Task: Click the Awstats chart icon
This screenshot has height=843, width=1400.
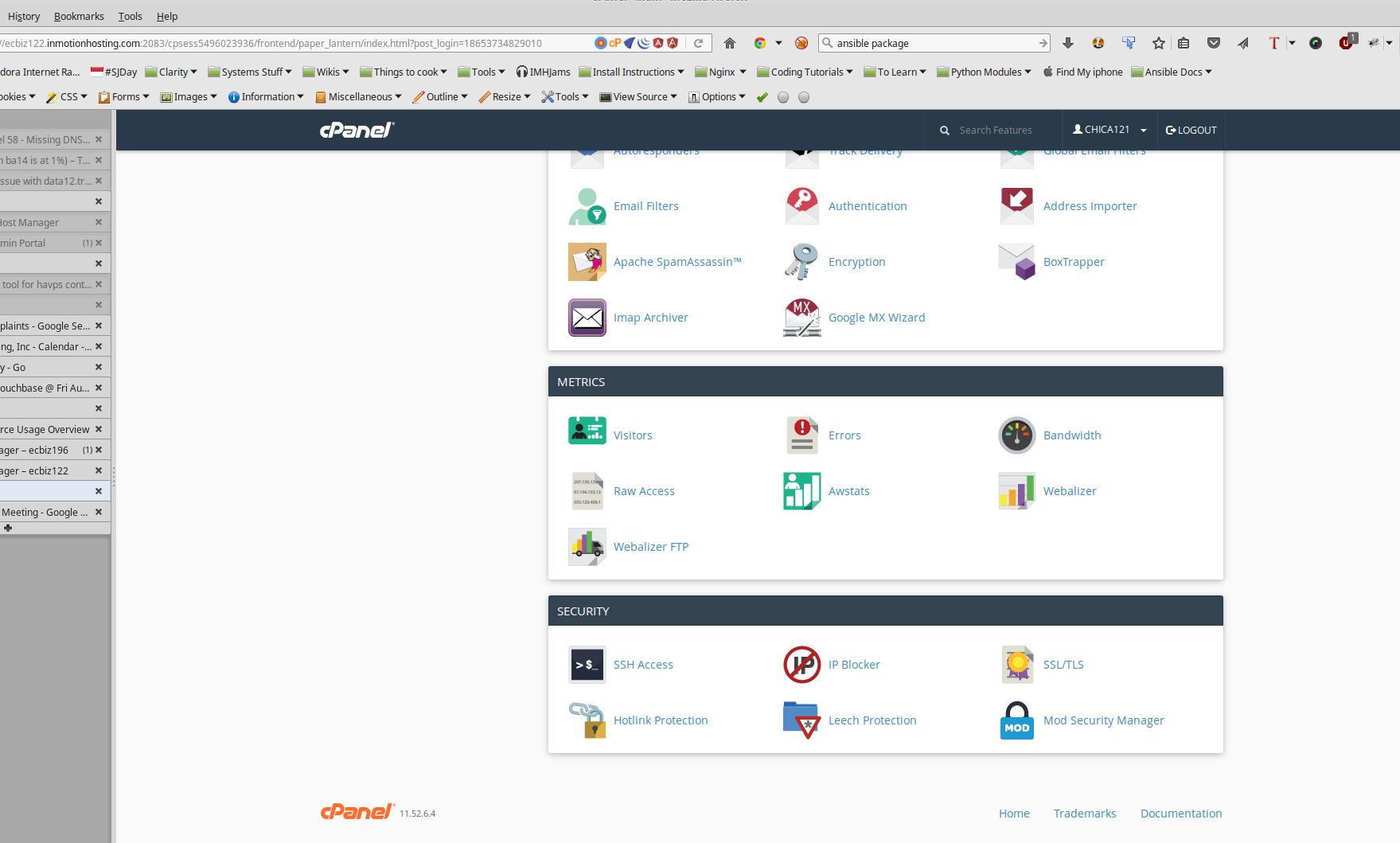Action: point(801,491)
